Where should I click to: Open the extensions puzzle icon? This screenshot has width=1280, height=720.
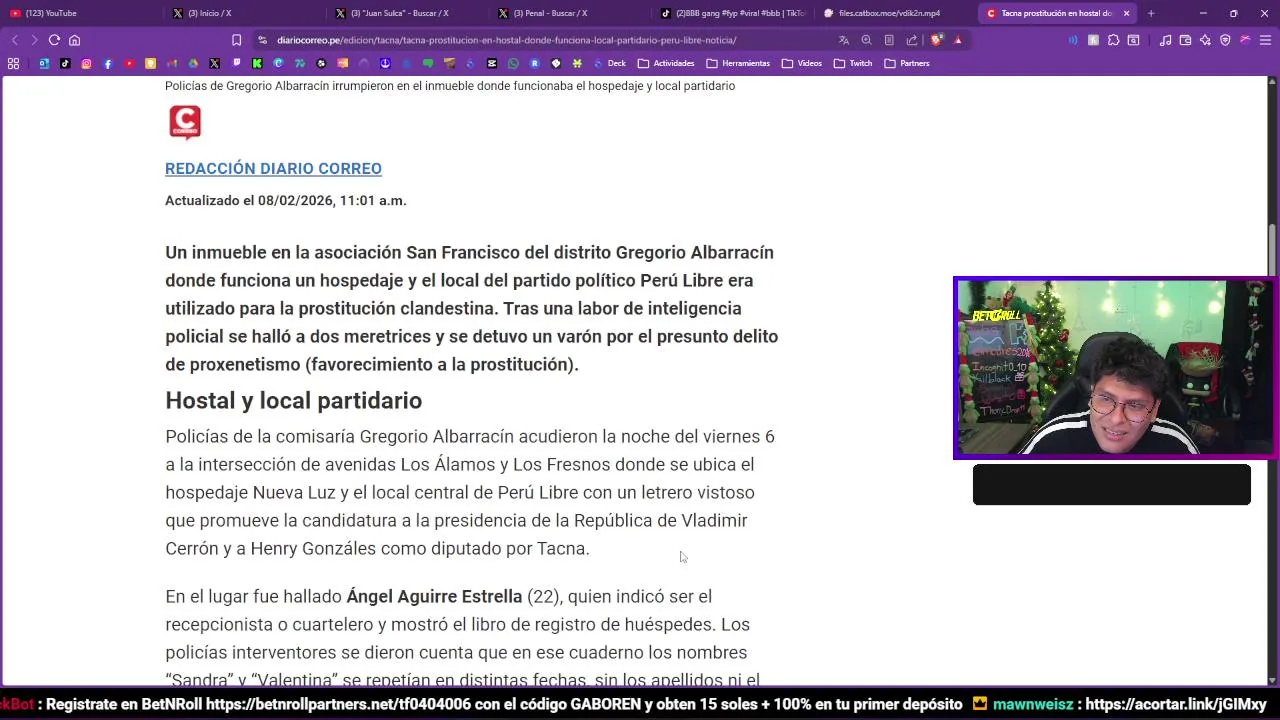pos(1113,40)
